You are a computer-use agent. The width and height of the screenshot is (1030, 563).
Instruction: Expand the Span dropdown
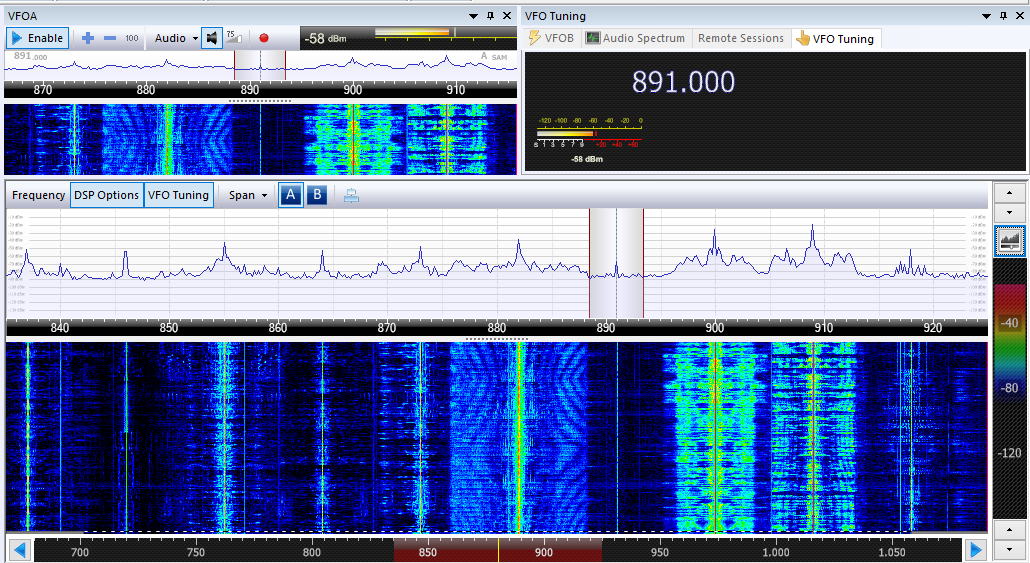[x=248, y=195]
